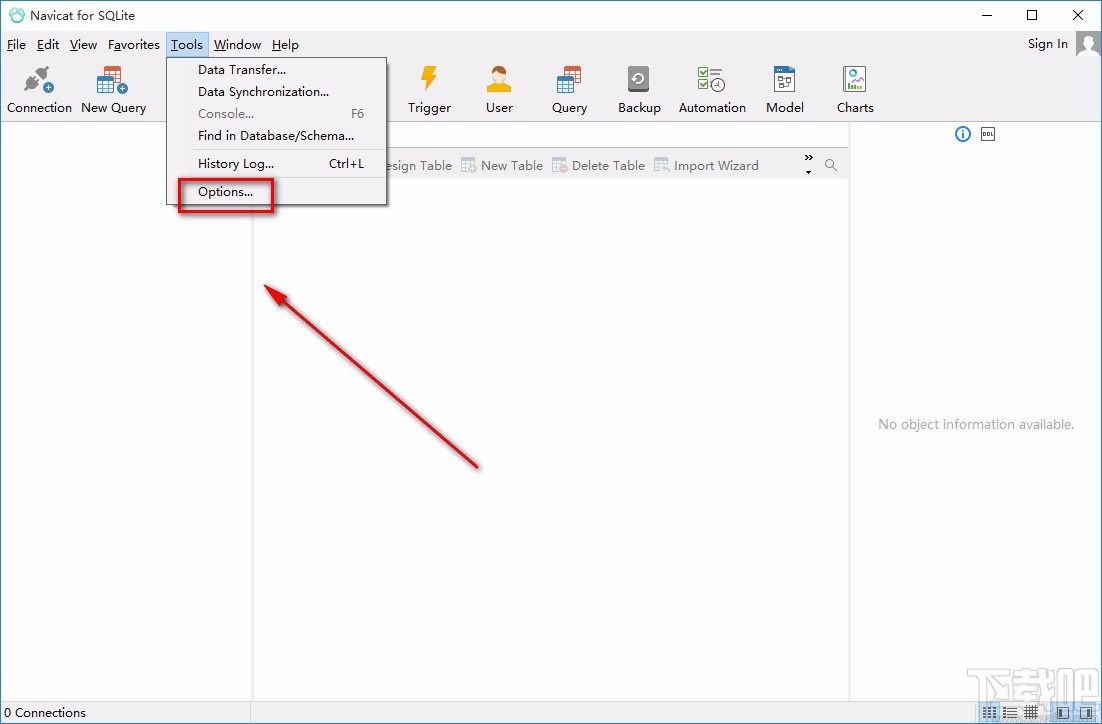Viewport: 1102px width, 724px height.
Task: Click the user avatar beside Sign In
Action: pyautogui.click(x=1088, y=45)
